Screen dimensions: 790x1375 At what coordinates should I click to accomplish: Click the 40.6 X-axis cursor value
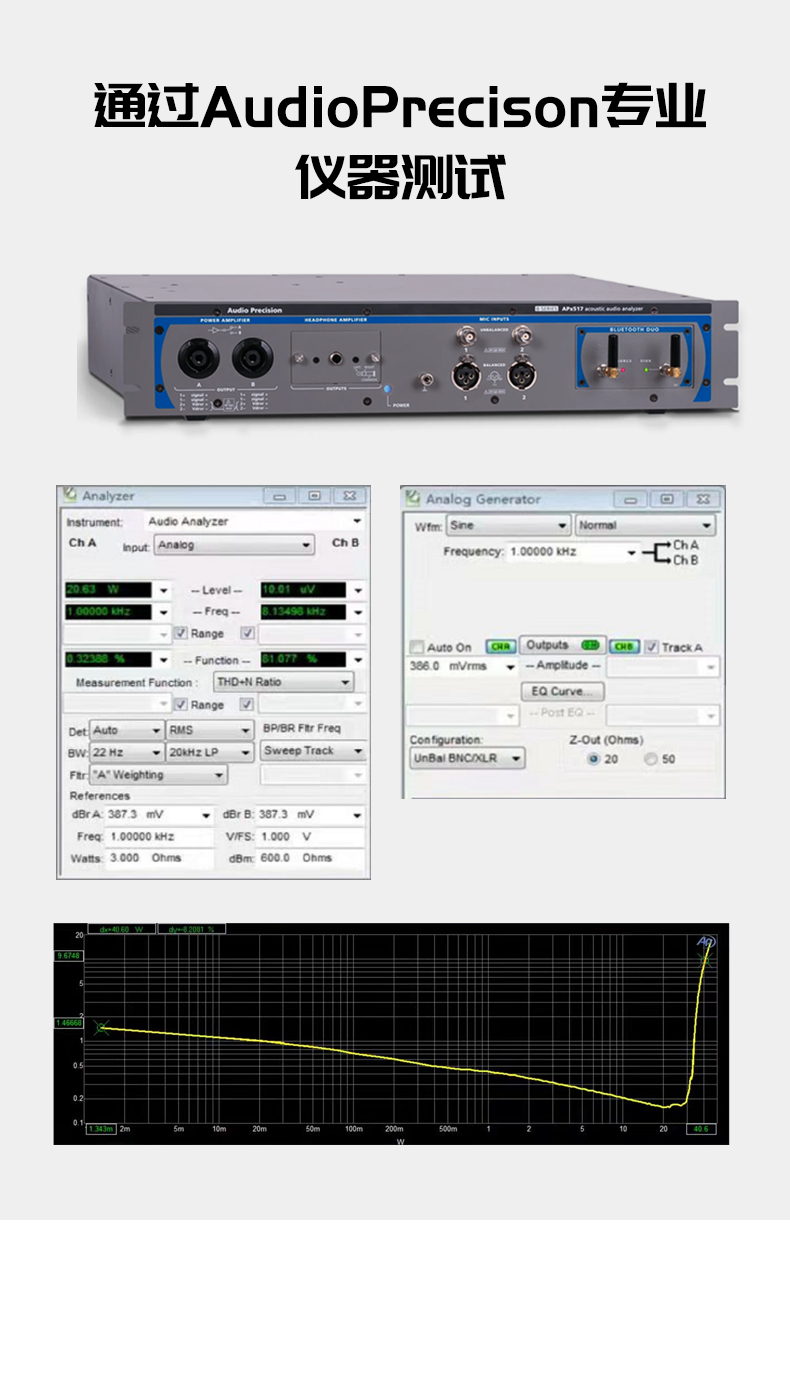point(701,1129)
